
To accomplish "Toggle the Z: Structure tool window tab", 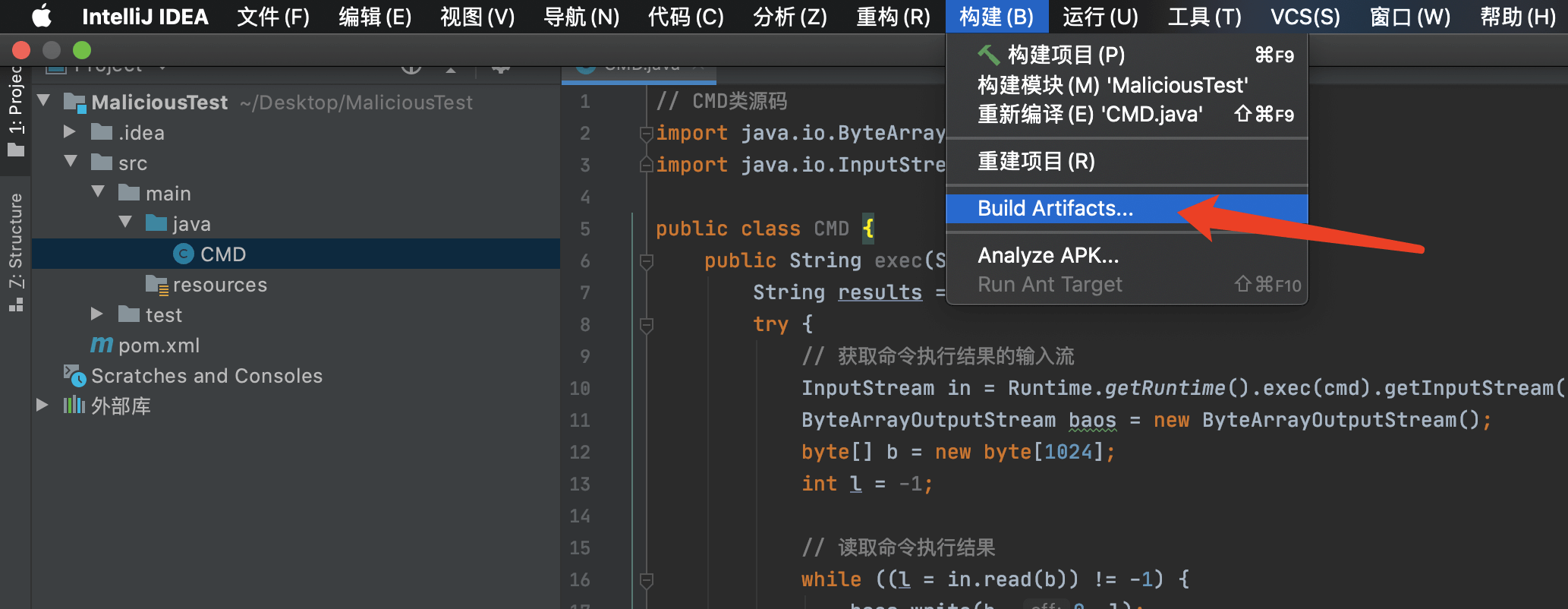I will pyautogui.click(x=15, y=252).
